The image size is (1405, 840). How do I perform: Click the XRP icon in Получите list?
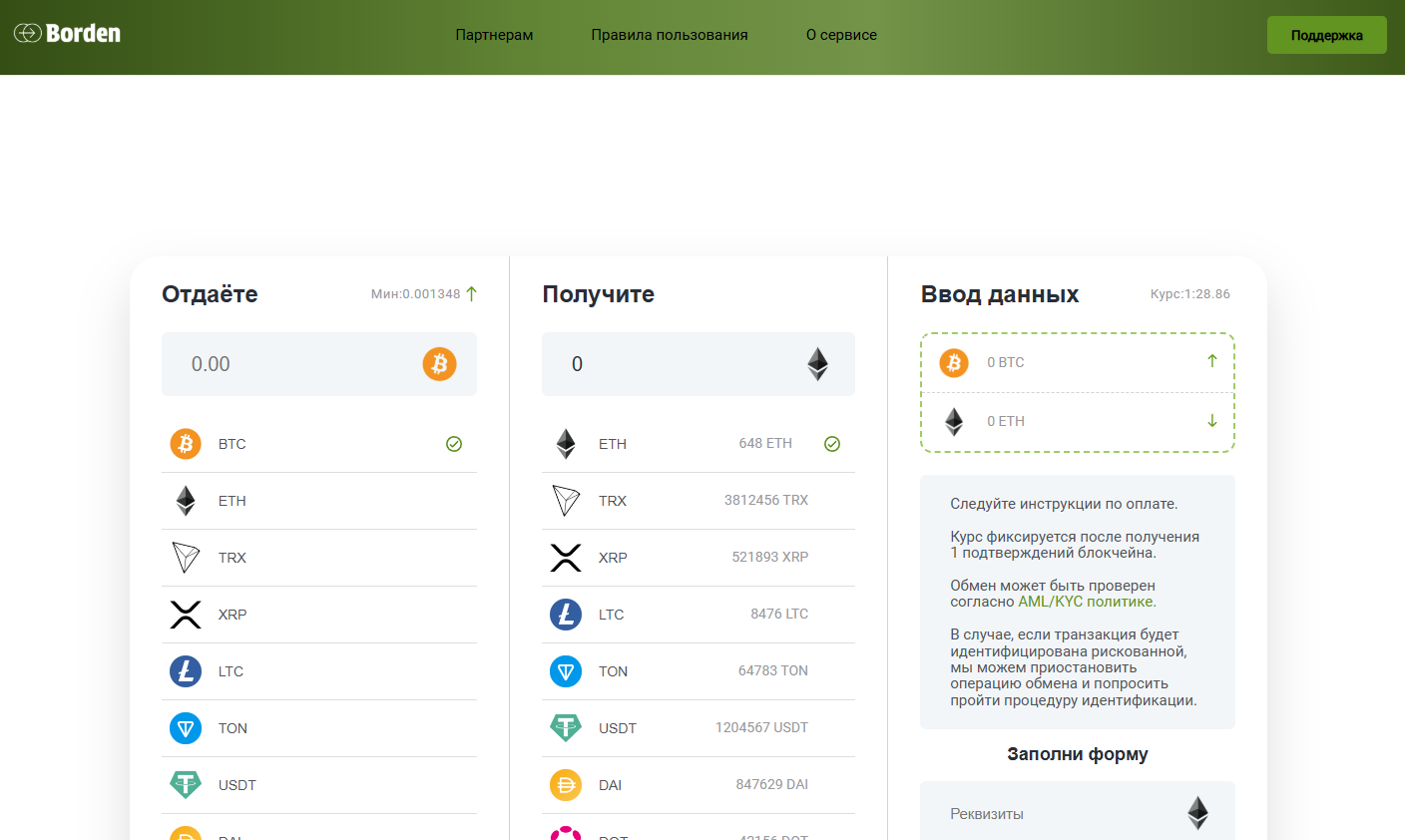tap(566, 558)
